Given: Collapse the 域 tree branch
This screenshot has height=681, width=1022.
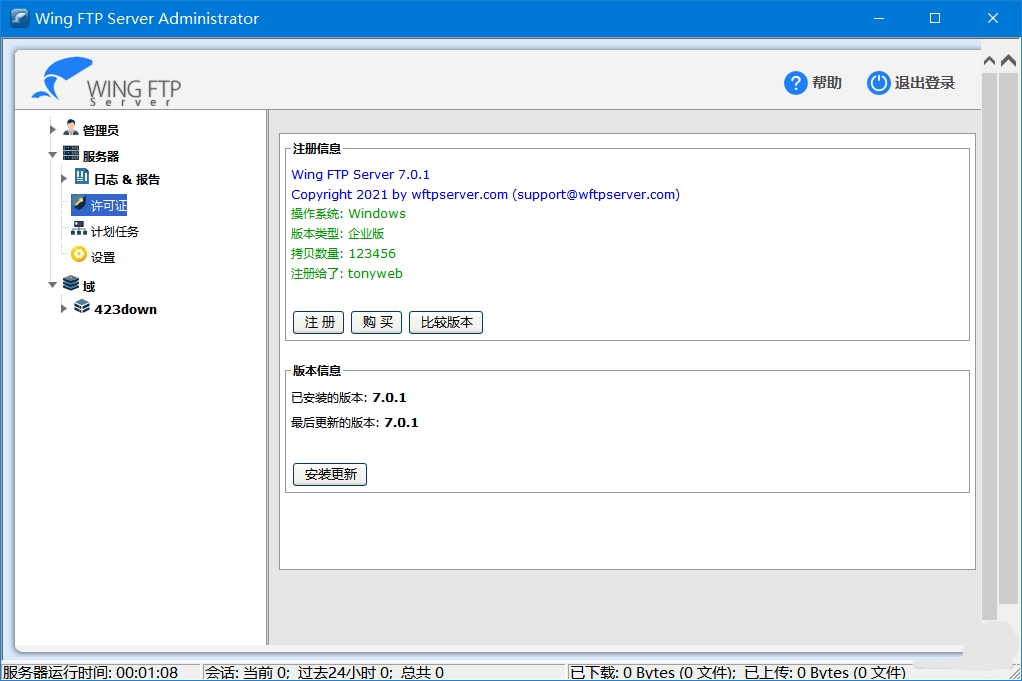Looking at the screenshot, I should [52, 283].
